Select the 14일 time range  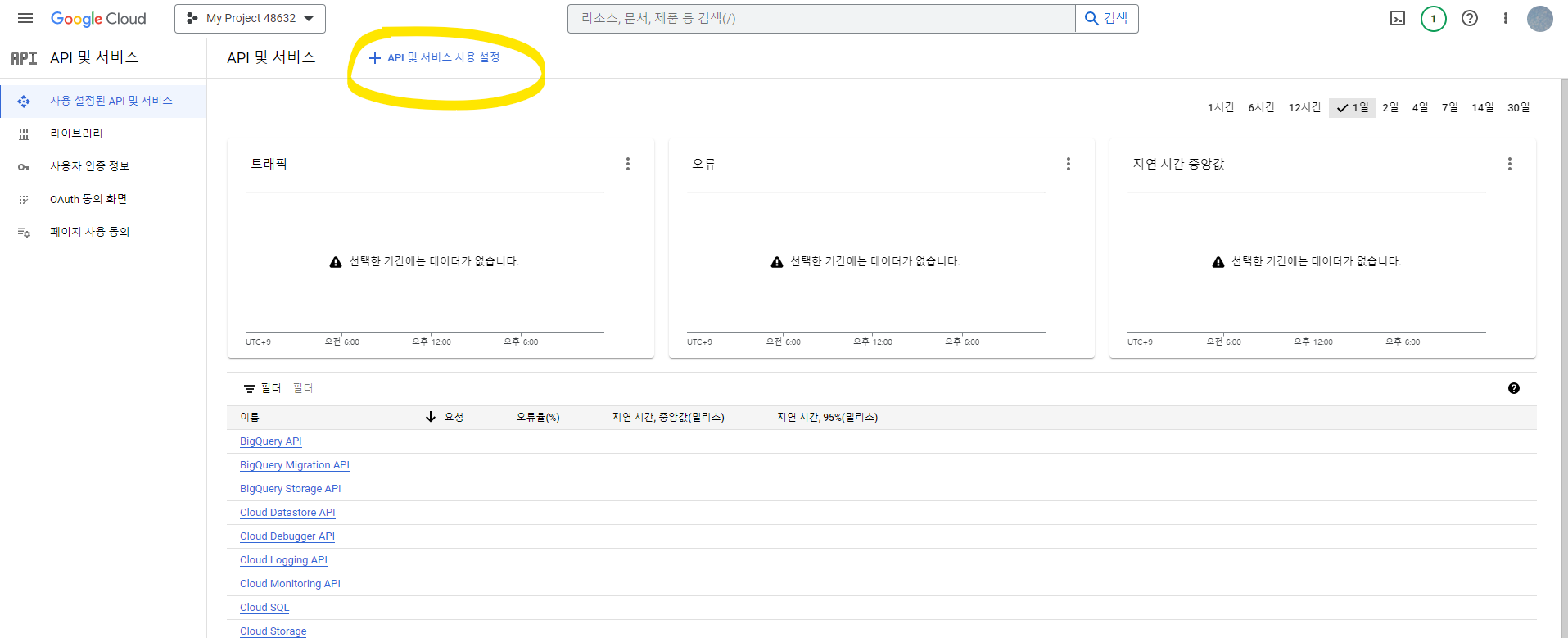pos(1483,107)
